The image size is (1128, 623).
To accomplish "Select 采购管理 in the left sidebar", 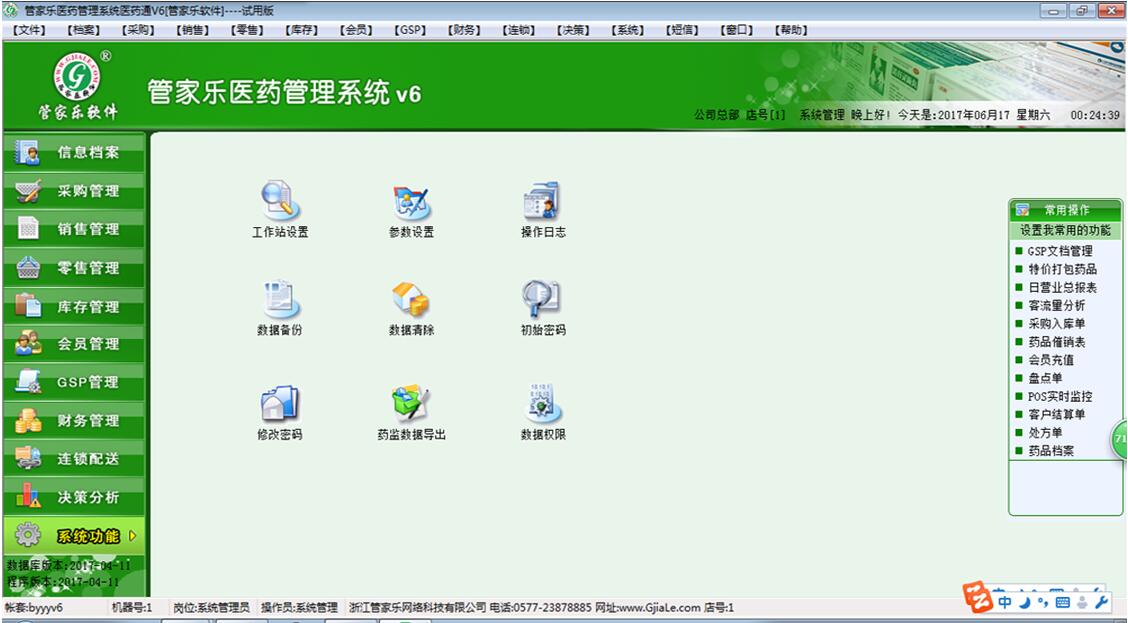I will (x=74, y=191).
